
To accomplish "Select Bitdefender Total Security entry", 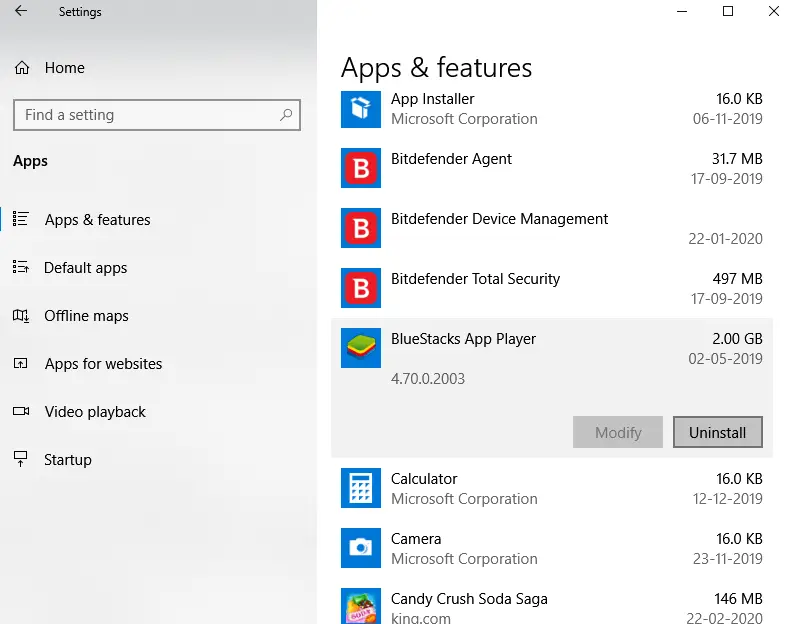I will coord(475,279).
